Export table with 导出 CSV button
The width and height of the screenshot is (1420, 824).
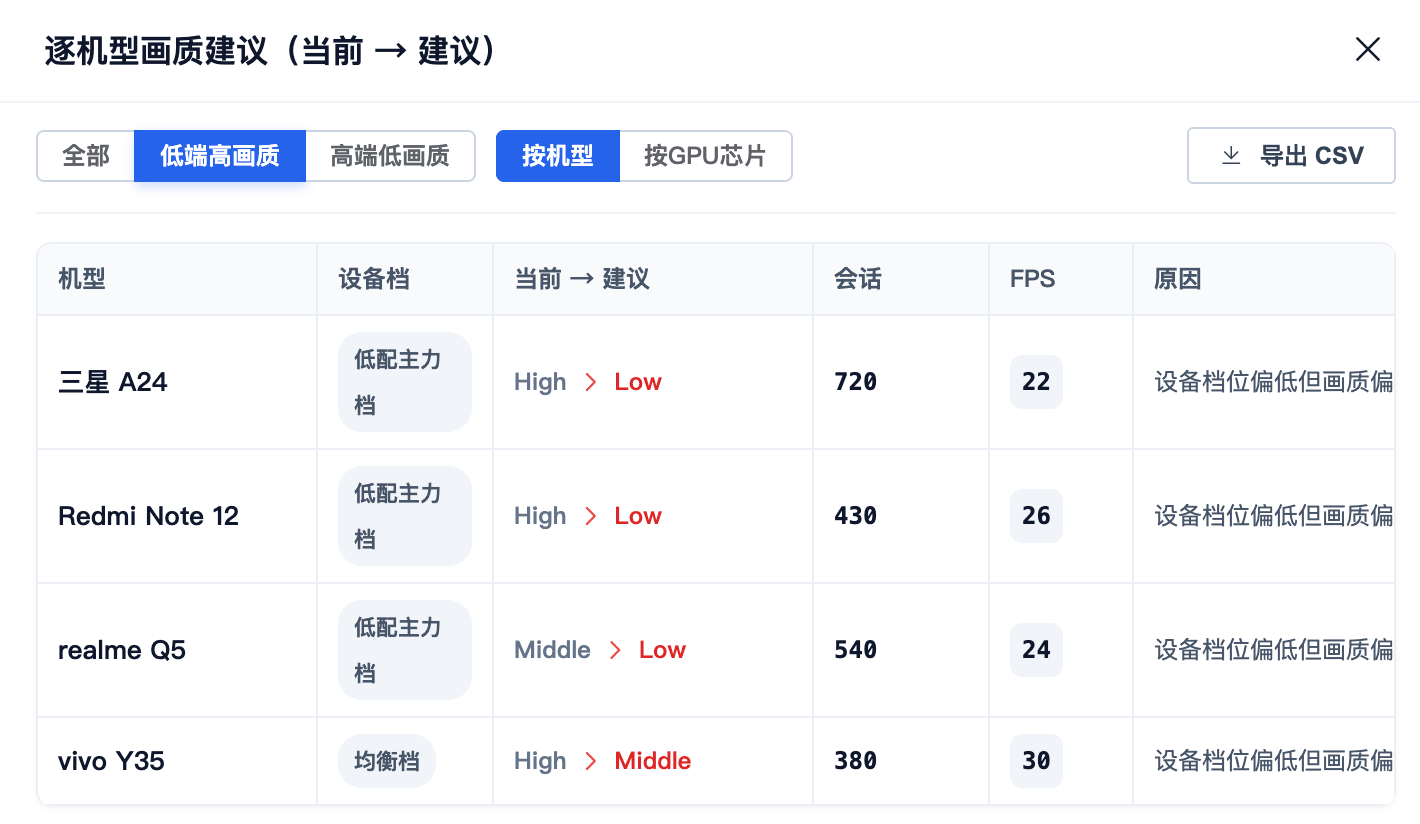(x=1291, y=155)
